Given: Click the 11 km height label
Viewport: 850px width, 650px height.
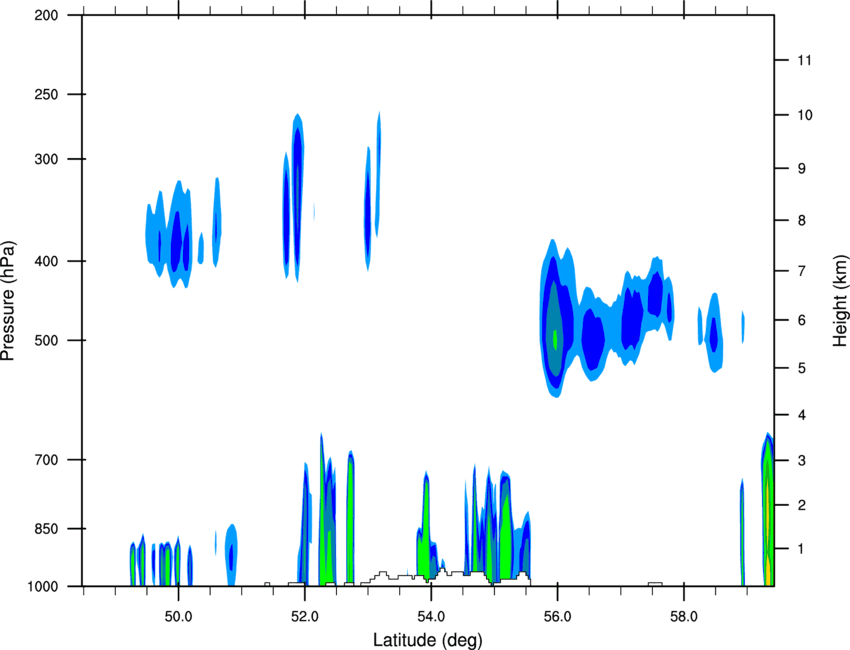Looking at the screenshot, I should pyautogui.click(x=804, y=60).
